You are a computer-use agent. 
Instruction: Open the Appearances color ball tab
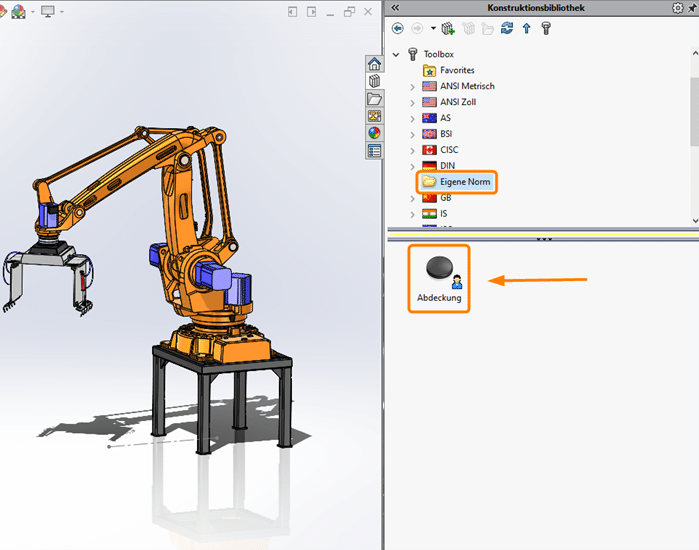pos(374,133)
